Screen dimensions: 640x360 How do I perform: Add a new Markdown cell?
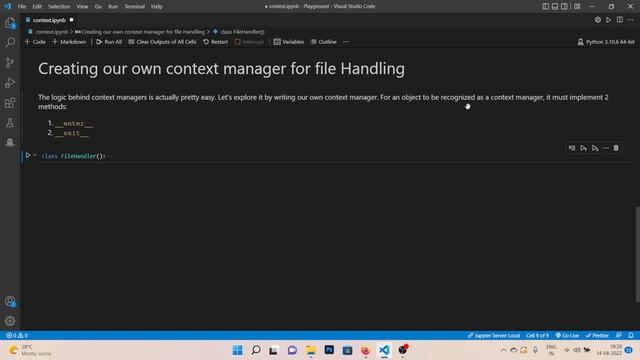pos(69,42)
